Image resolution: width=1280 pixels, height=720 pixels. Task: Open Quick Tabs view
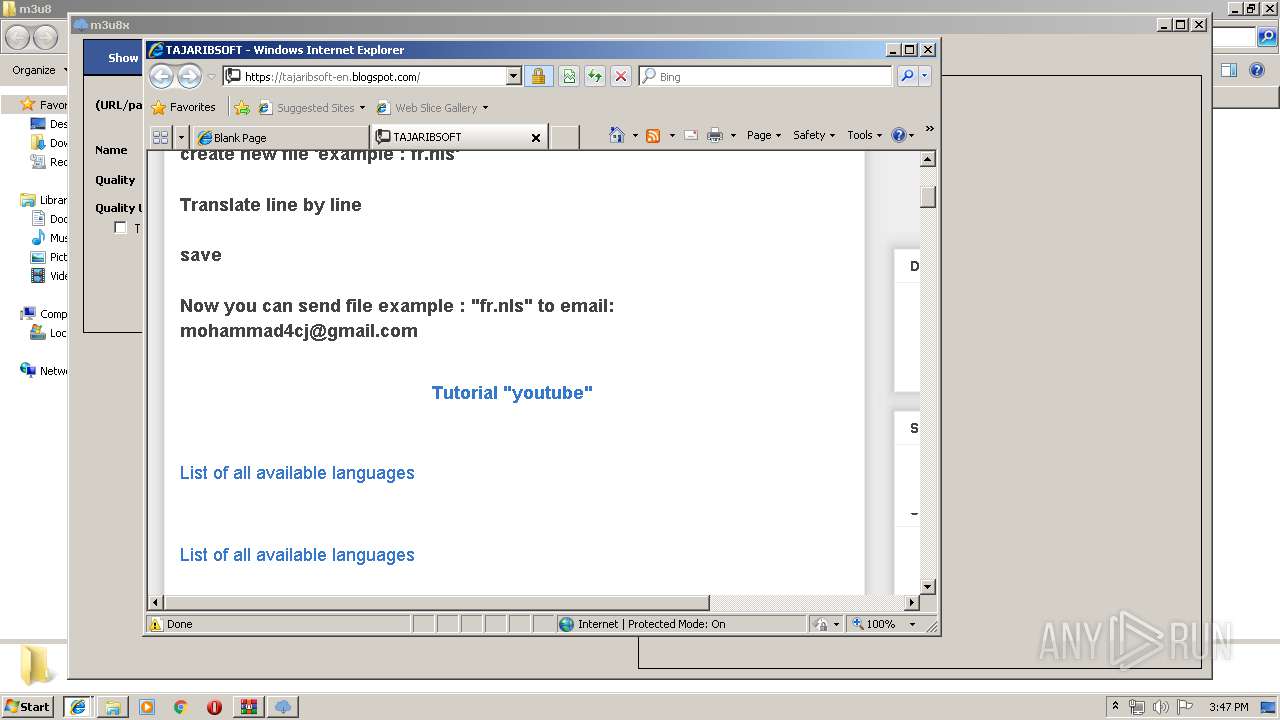coord(160,137)
